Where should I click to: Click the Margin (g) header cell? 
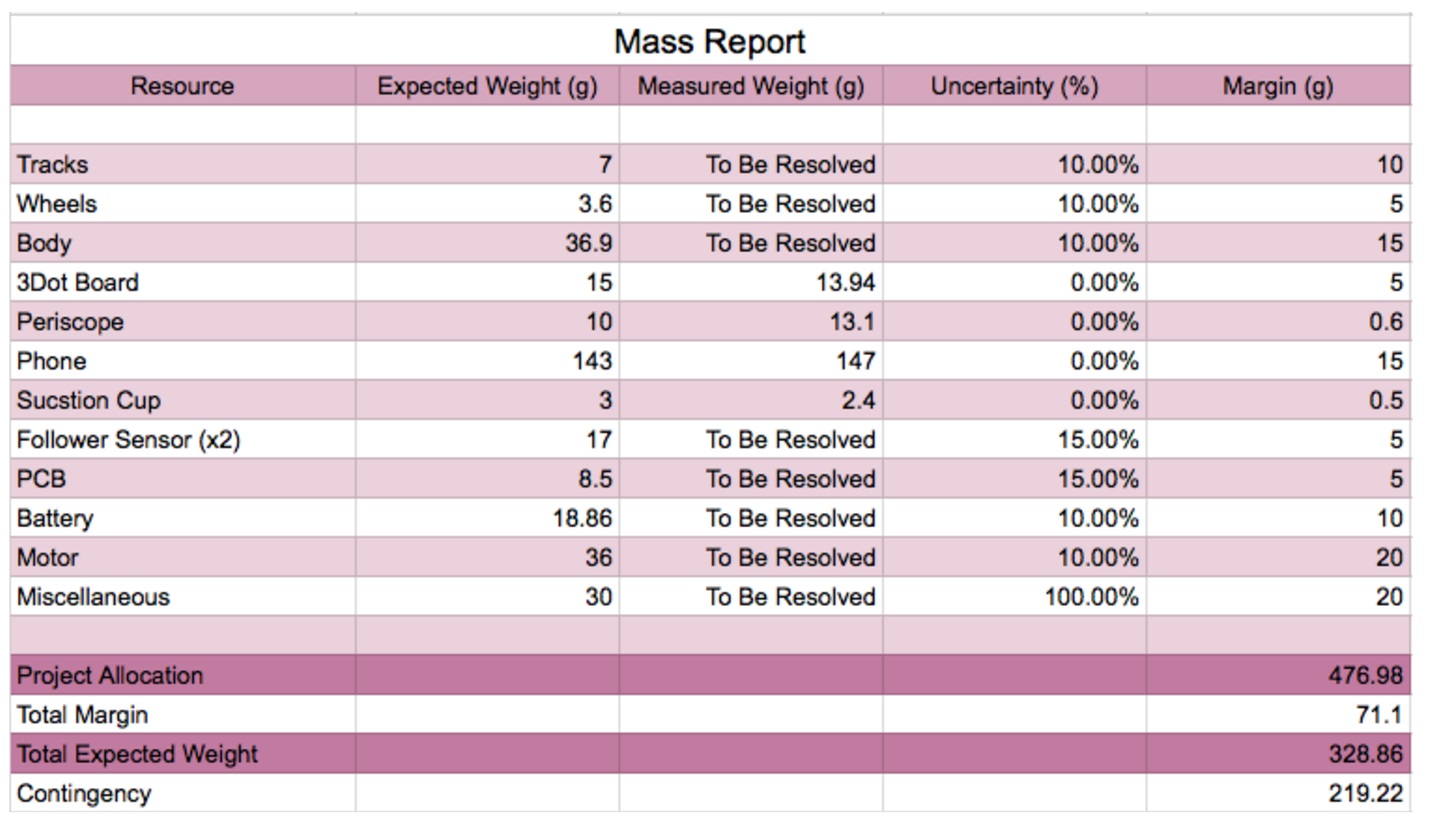pyautogui.click(x=1278, y=86)
